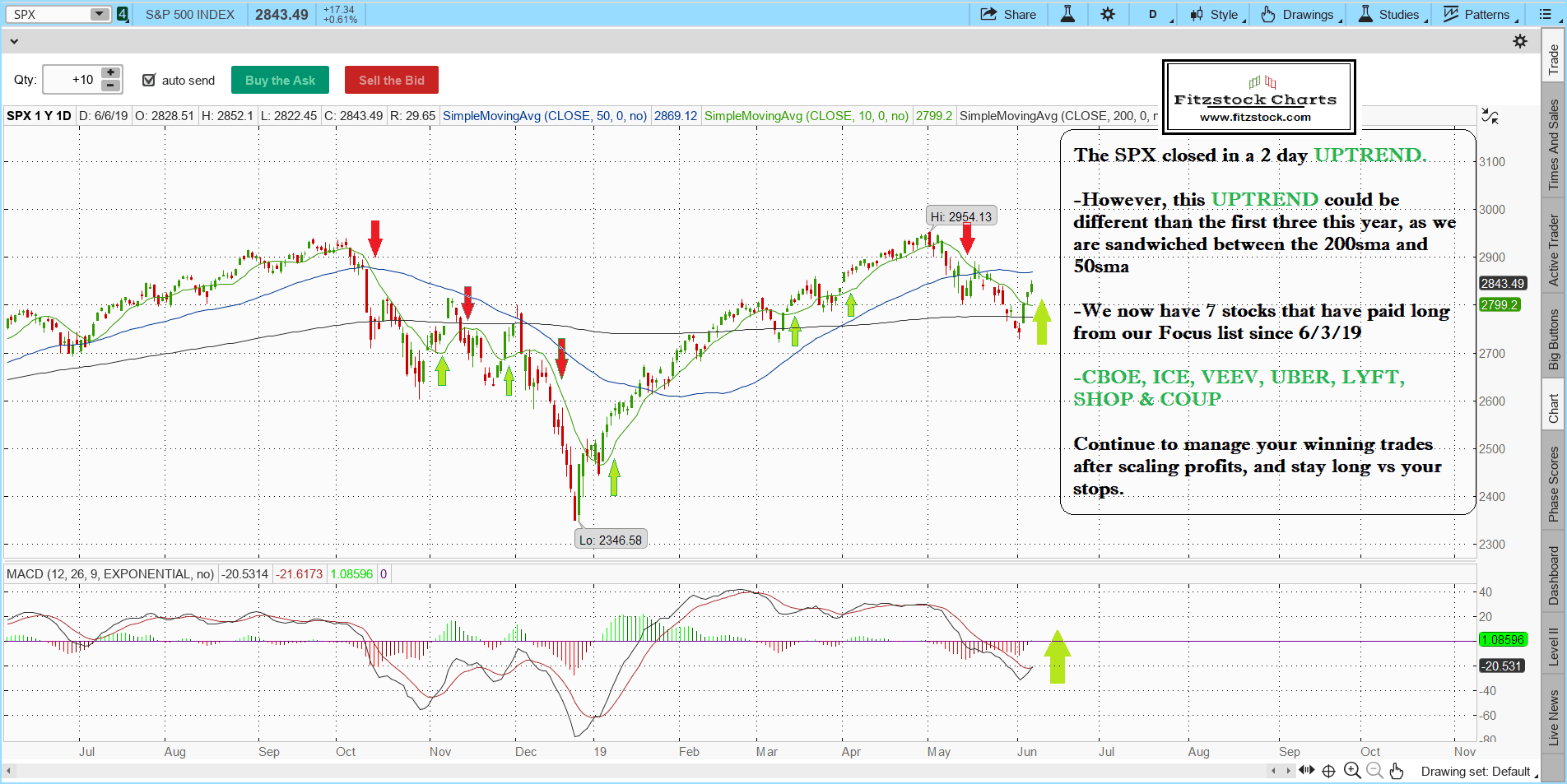Click the Share chart icon
Screen dimensions: 1567x784
point(1008,14)
